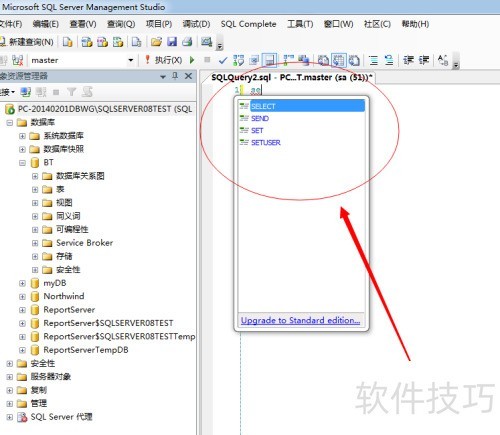
Task: Toggle auto-hide pin on Object Explorer
Action: pyautogui.click(x=175, y=76)
